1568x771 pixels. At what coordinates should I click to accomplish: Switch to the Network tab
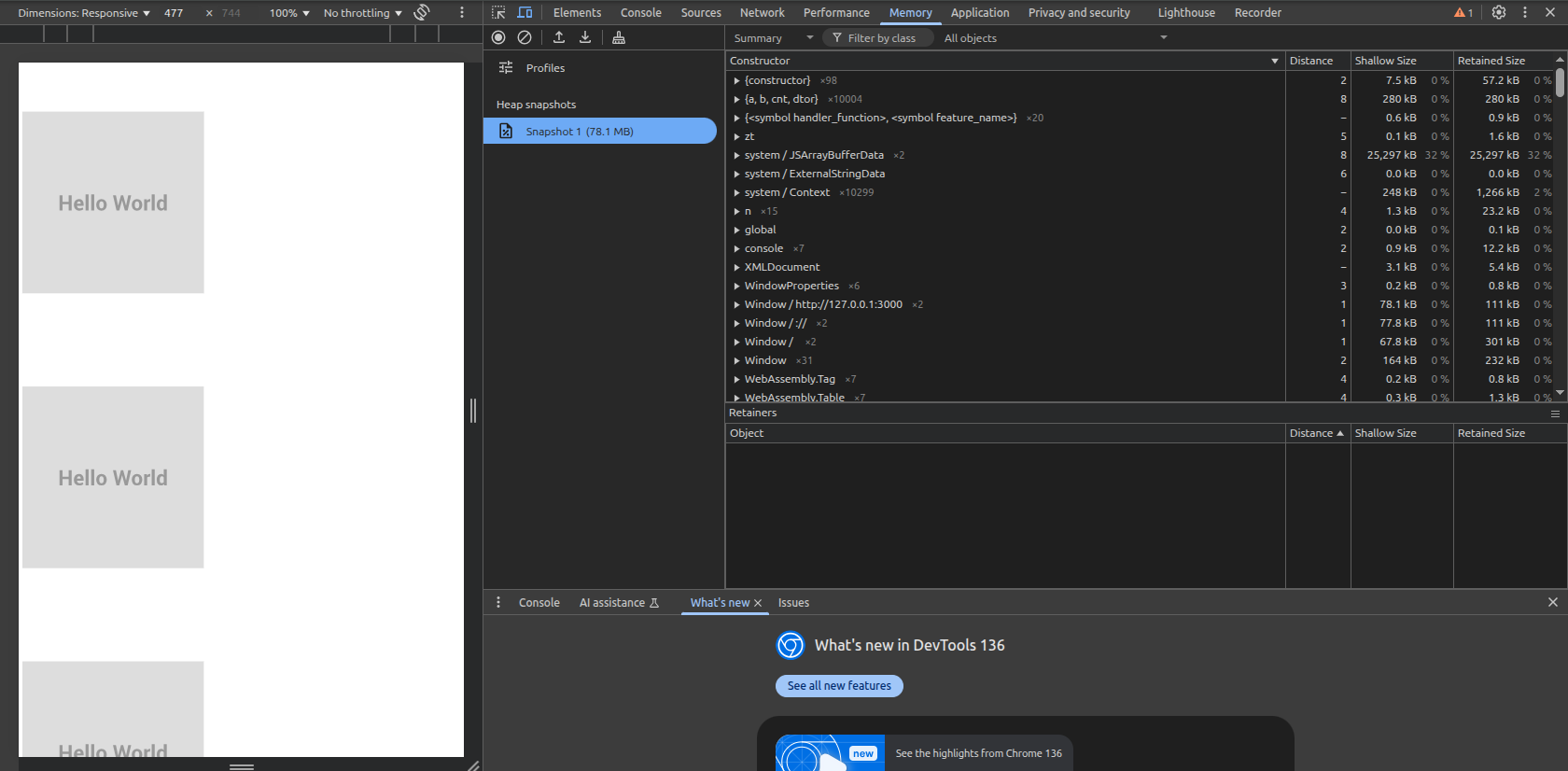(x=762, y=12)
